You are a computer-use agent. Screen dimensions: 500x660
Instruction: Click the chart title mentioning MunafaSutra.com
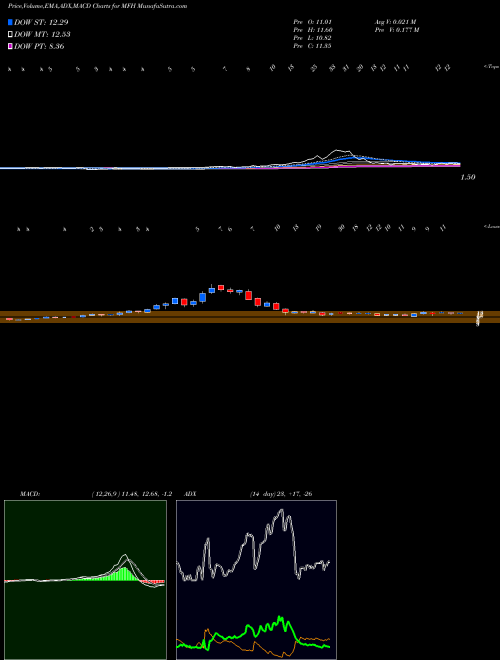(98, 6)
